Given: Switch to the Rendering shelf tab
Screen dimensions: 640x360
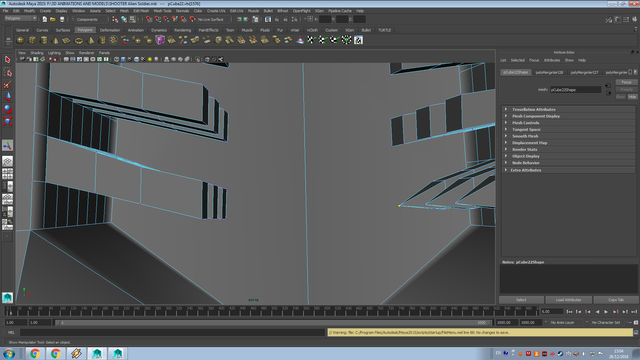Looking at the screenshot, I should (x=182, y=30).
